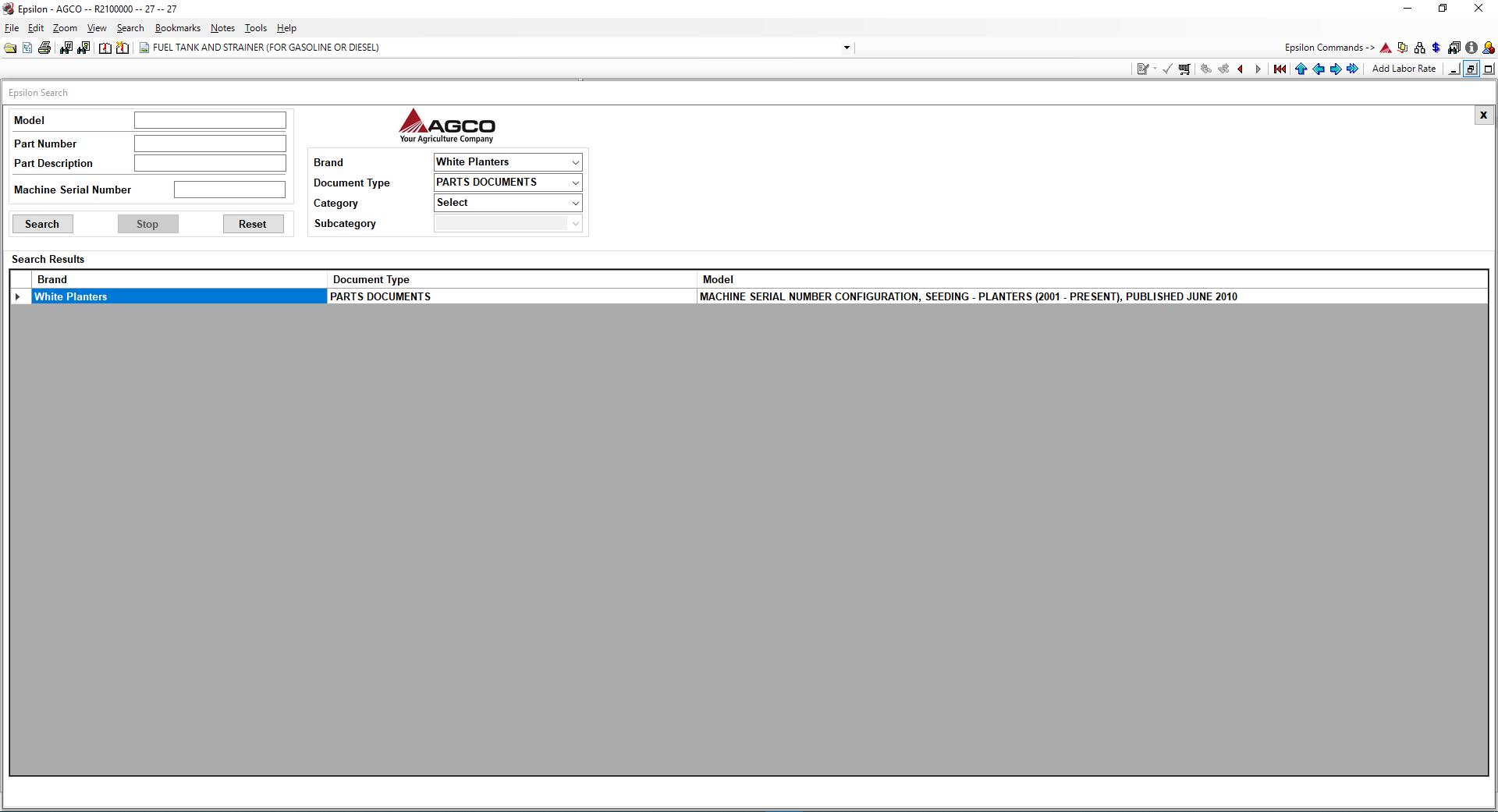
Task: Click the yellow copy documents command icon
Action: point(1403,48)
